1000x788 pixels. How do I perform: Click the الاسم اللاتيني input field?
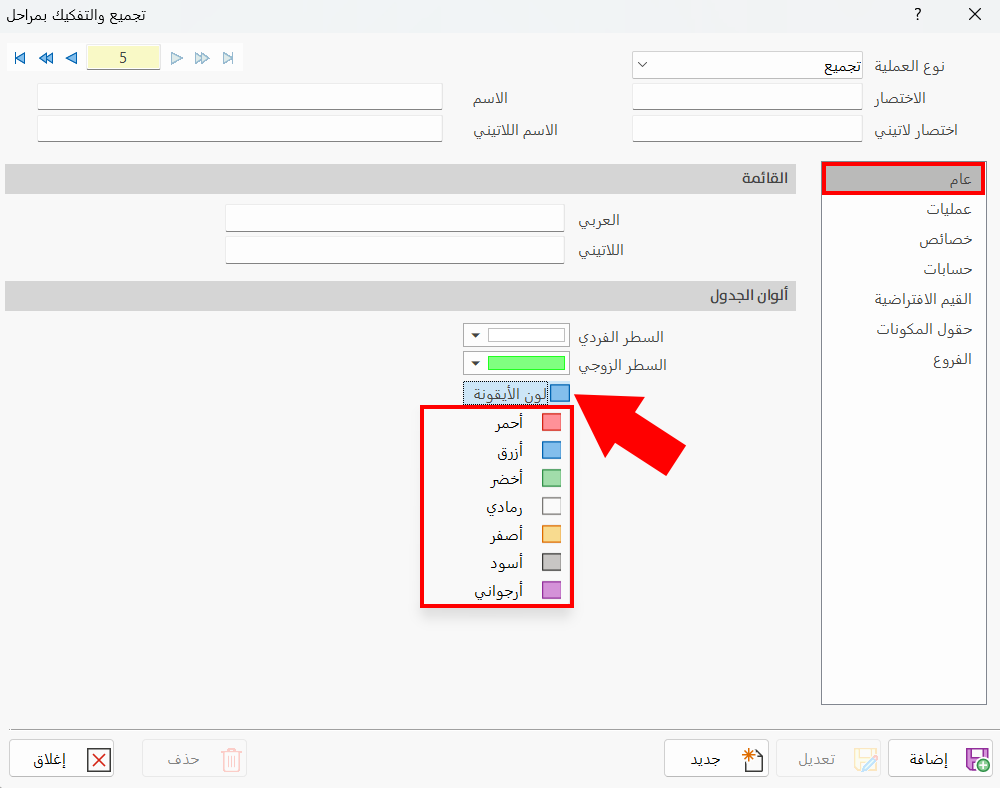tap(240, 129)
